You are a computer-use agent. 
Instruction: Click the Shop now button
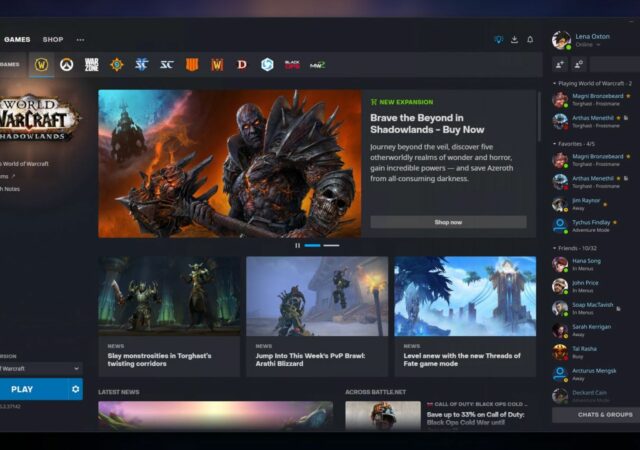tap(448, 222)
